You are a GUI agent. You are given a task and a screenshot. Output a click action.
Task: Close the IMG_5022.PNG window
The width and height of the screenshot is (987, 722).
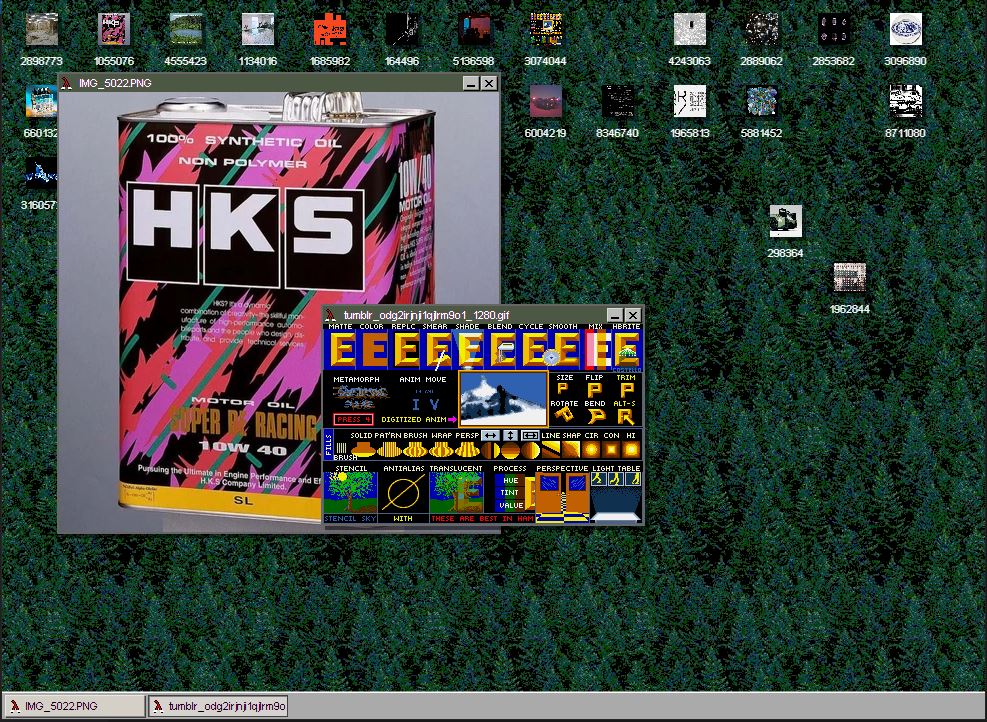click(x=489, y=83)
